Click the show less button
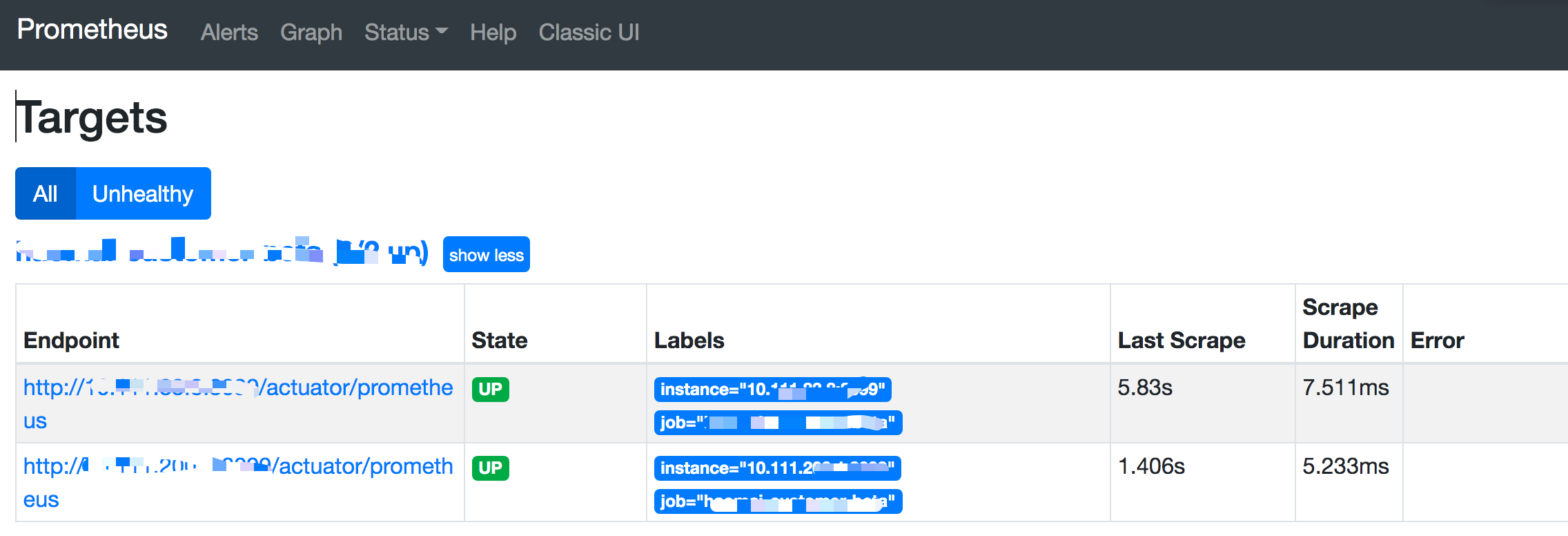The width and height of the screenshot is (1568, 536). pyautogui.click(x=487, y=254)
